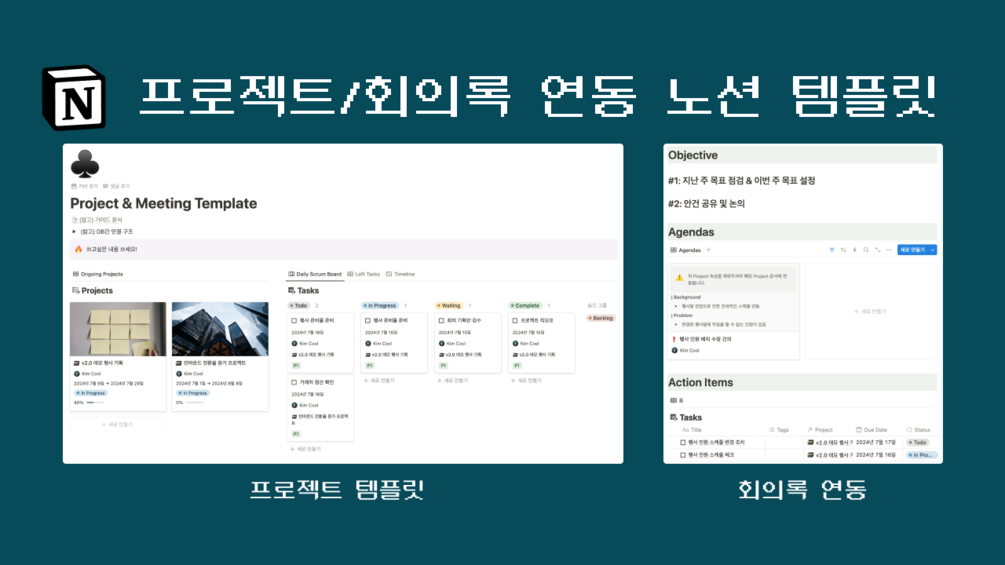Click the Waiting column group header
The height and width of the screenshot is (565, 1005).
coord(449,306)
